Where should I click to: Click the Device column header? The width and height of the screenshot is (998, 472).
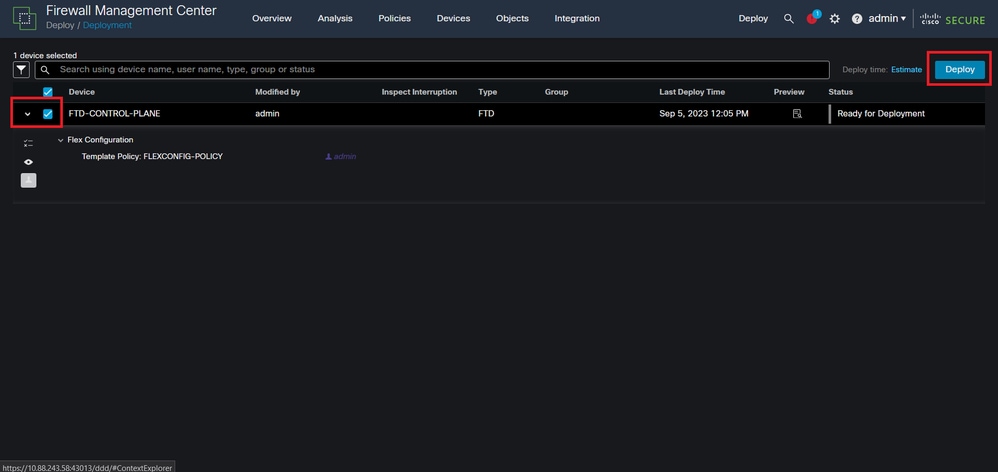pyautogui.click(x=81, y=92)
